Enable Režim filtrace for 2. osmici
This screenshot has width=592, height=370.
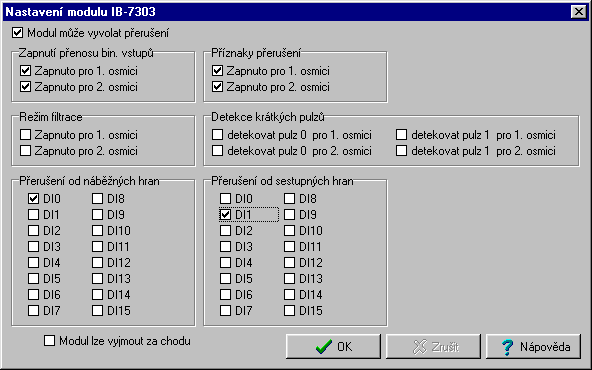tap(25, 151)
